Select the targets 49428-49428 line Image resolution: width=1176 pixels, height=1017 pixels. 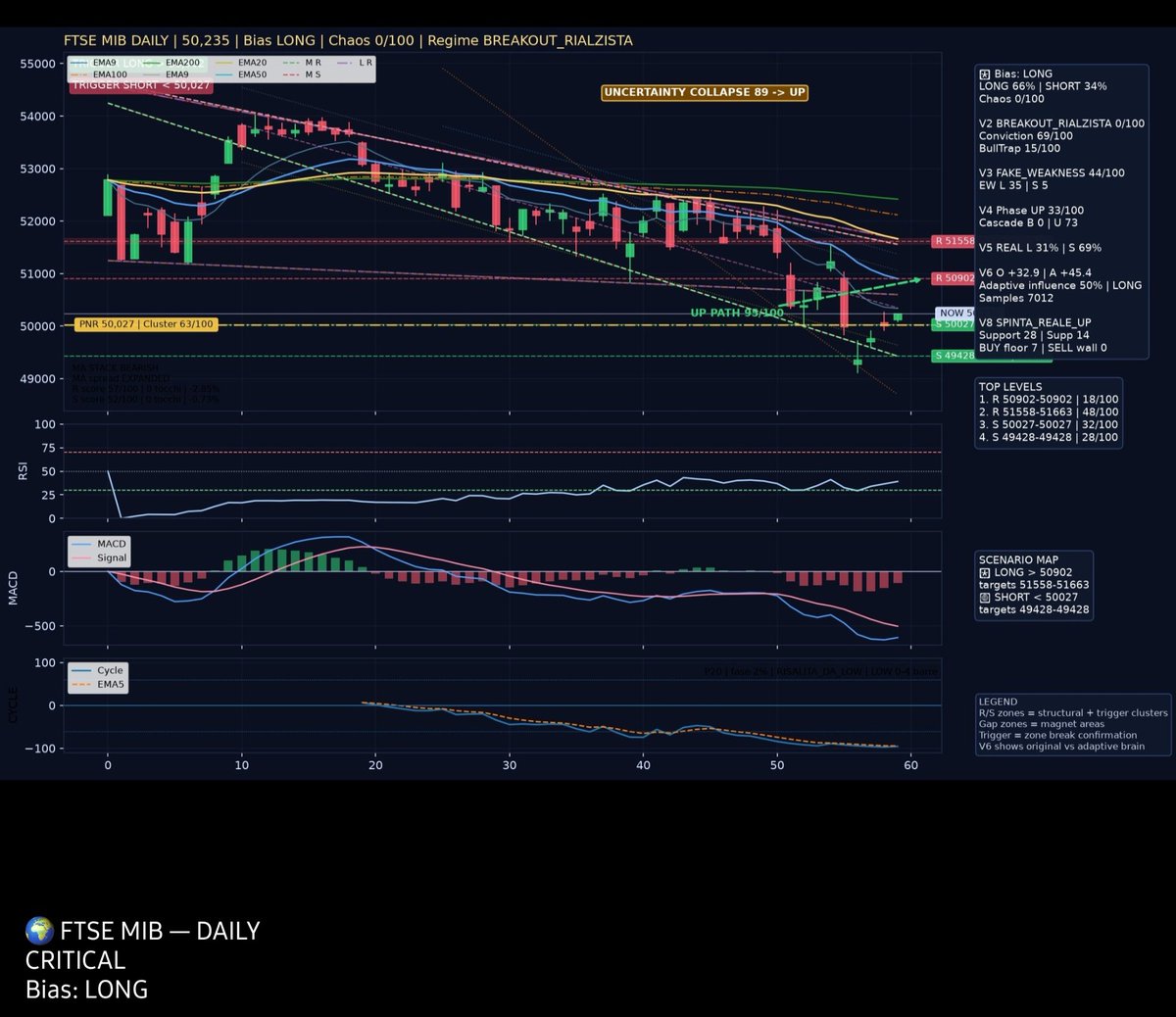point(1034,610)
